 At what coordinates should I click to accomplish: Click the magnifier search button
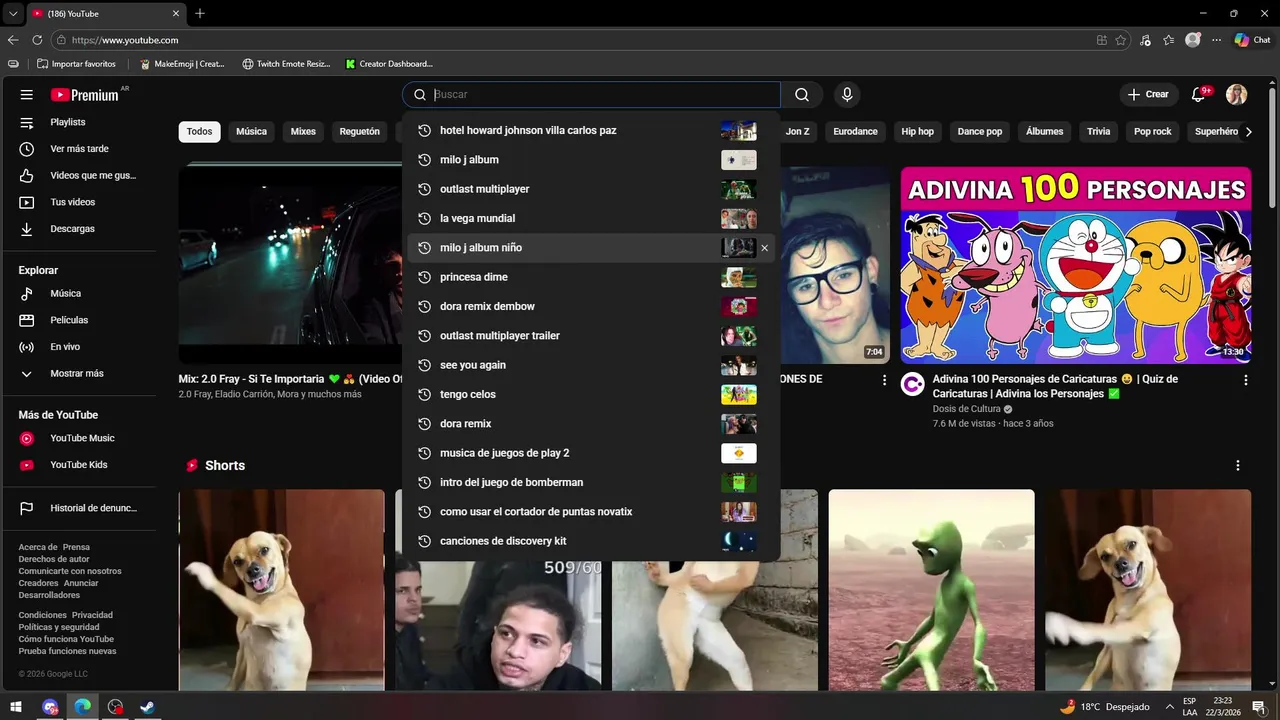click(802, 95)
